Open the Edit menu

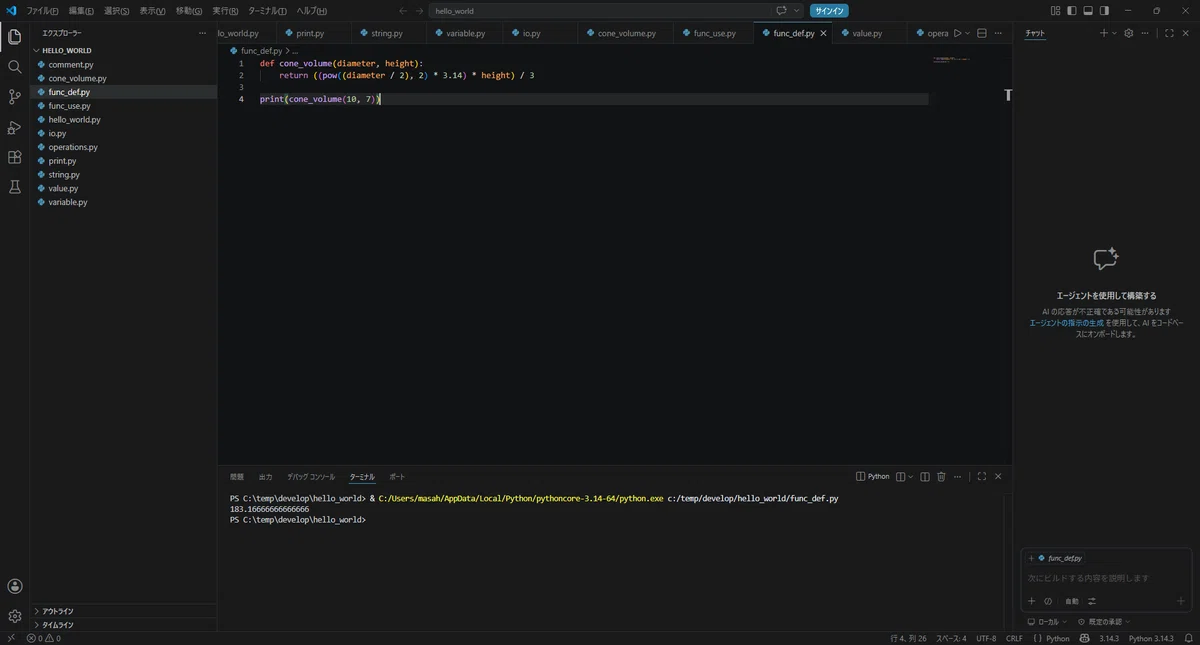pyautogui.click(x=81, y=10)
